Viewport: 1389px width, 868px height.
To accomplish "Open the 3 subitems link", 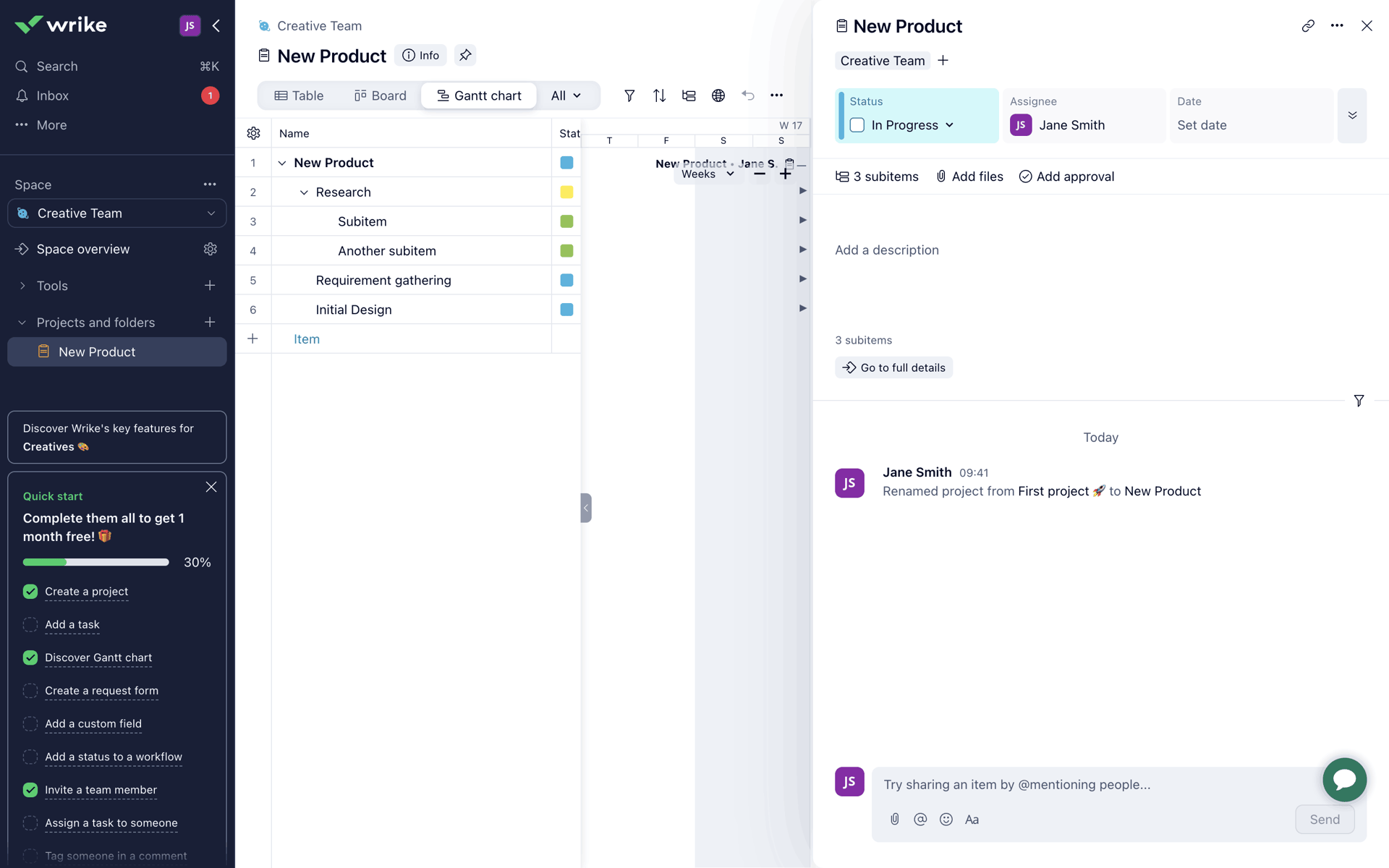I will (x=877, y=176).
